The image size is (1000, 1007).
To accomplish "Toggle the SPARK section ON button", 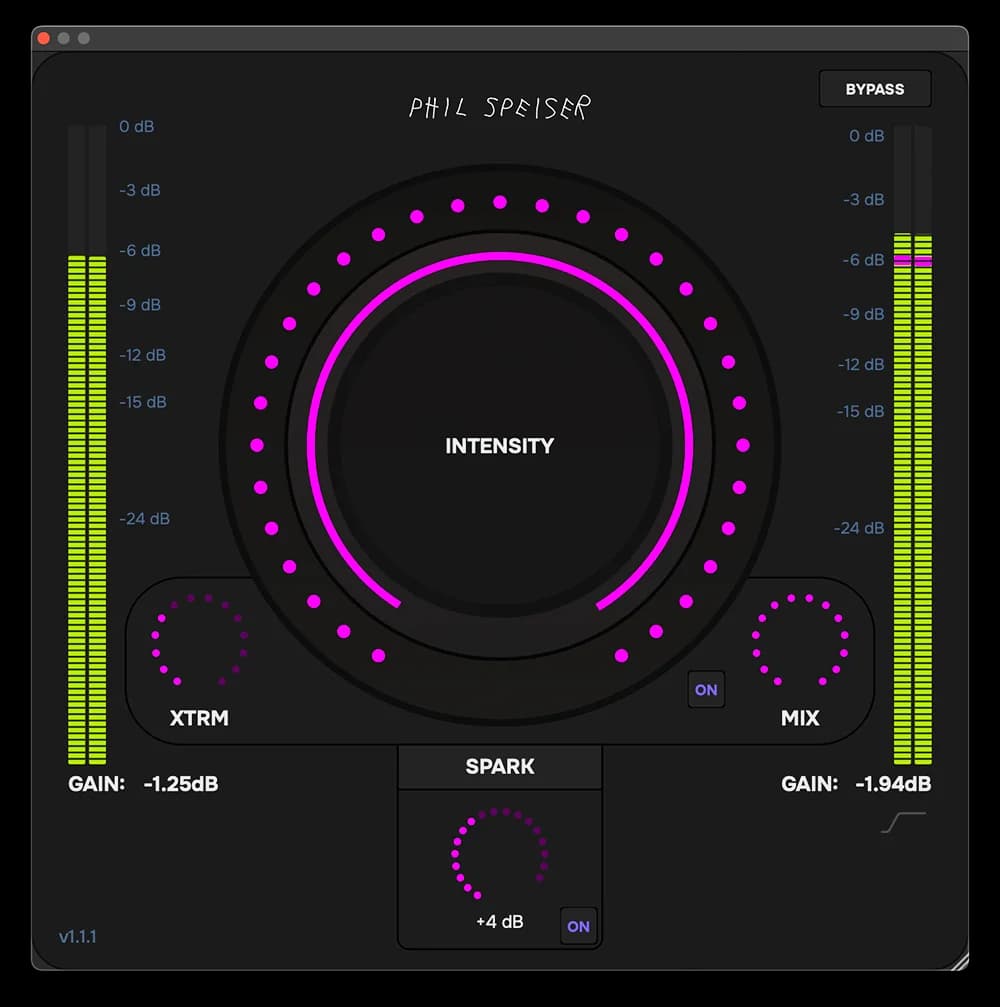I will [x=578, y=926].
